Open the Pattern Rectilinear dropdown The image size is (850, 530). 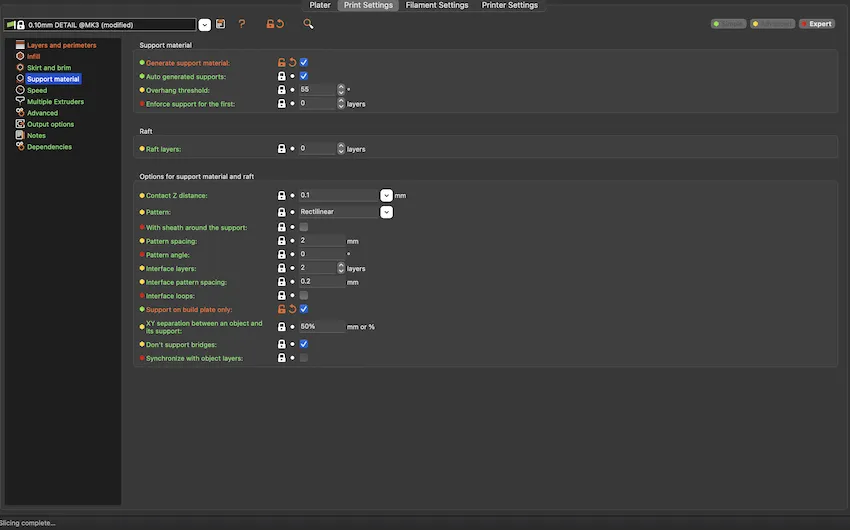[x=386, y=212]
